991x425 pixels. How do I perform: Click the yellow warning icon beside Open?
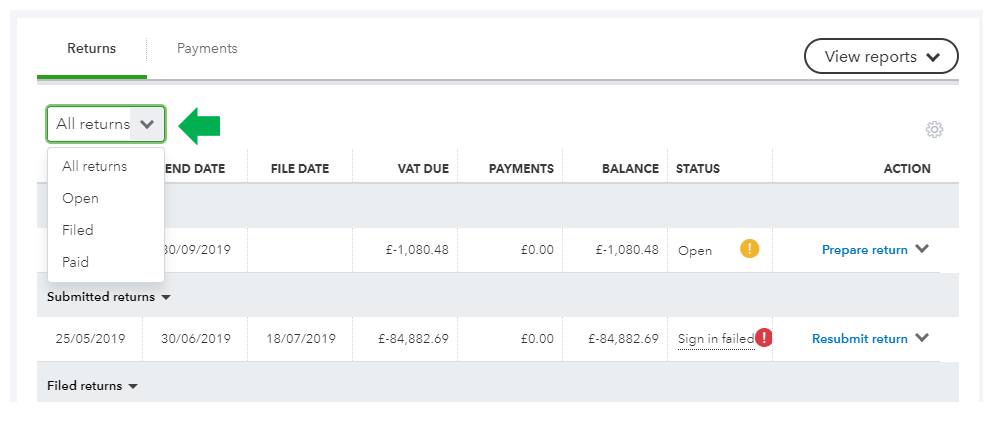[x=749, y=249]
